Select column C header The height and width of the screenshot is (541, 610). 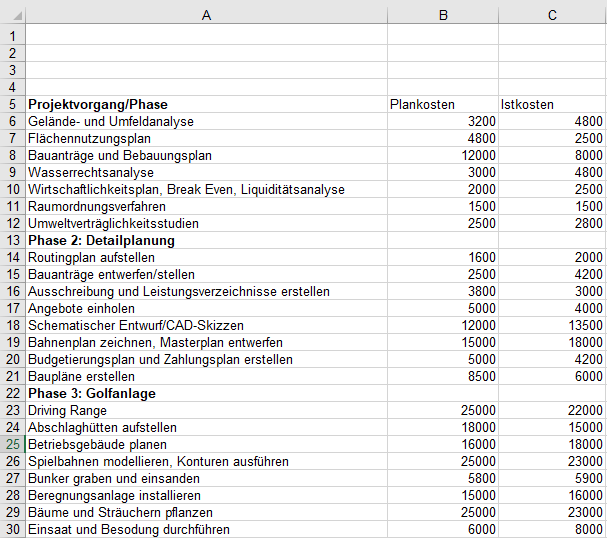[552, 14]
